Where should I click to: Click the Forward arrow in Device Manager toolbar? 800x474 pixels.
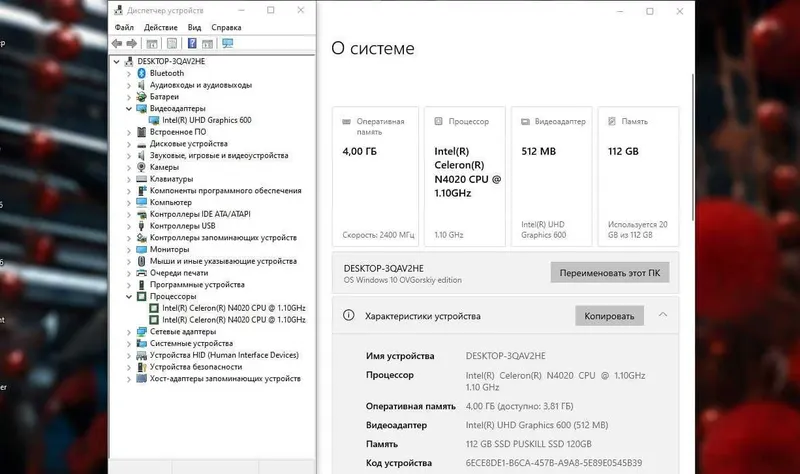[x=132, y=43]
